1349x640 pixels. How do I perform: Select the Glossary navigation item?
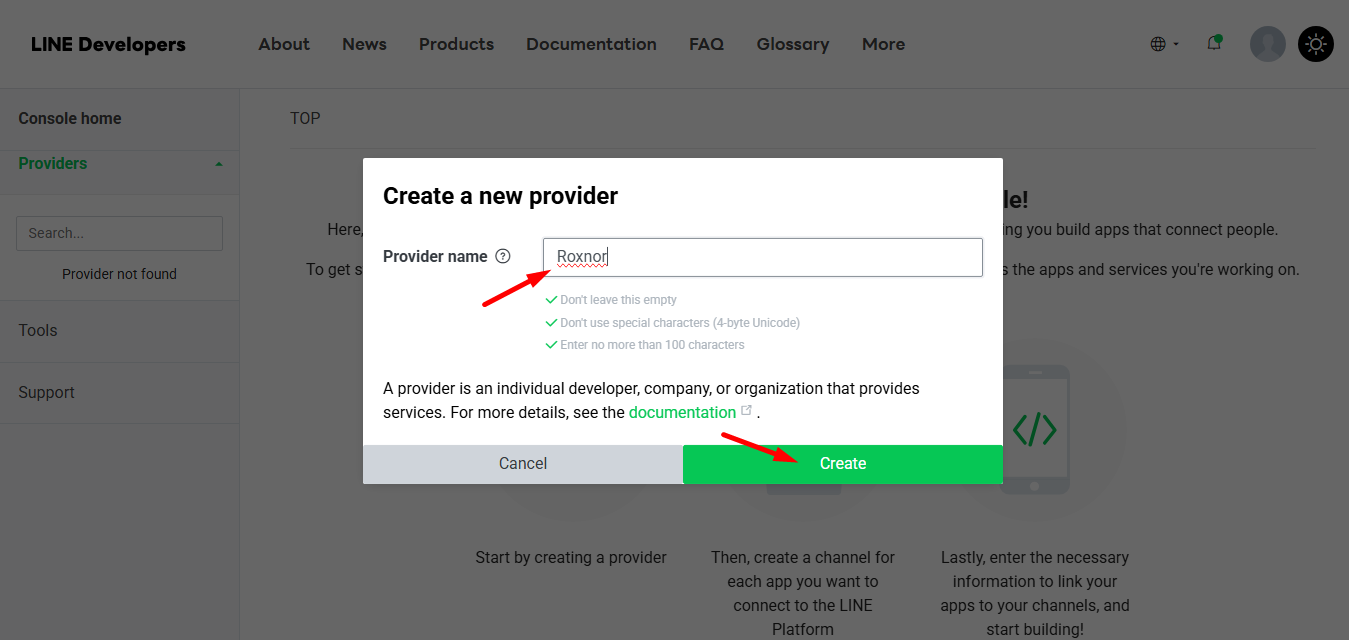[792, 43]
